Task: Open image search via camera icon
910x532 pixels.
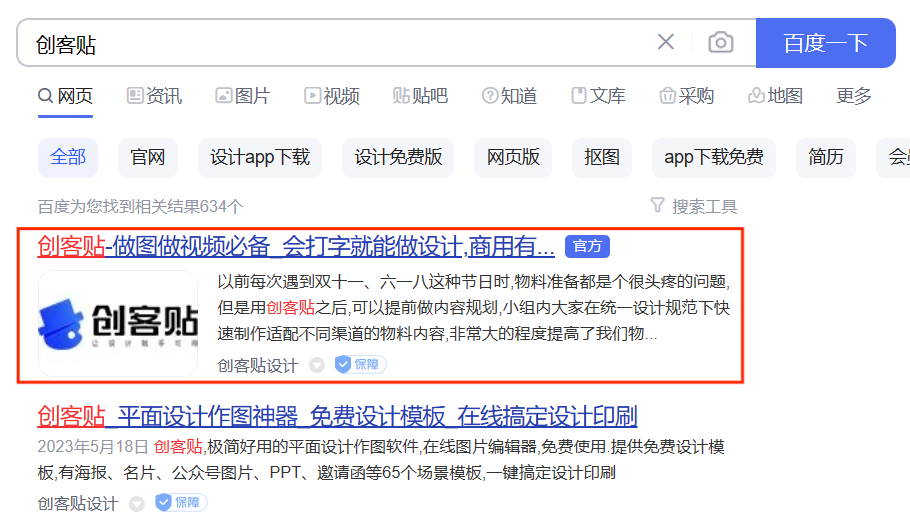Action: [x=721, y=42]
